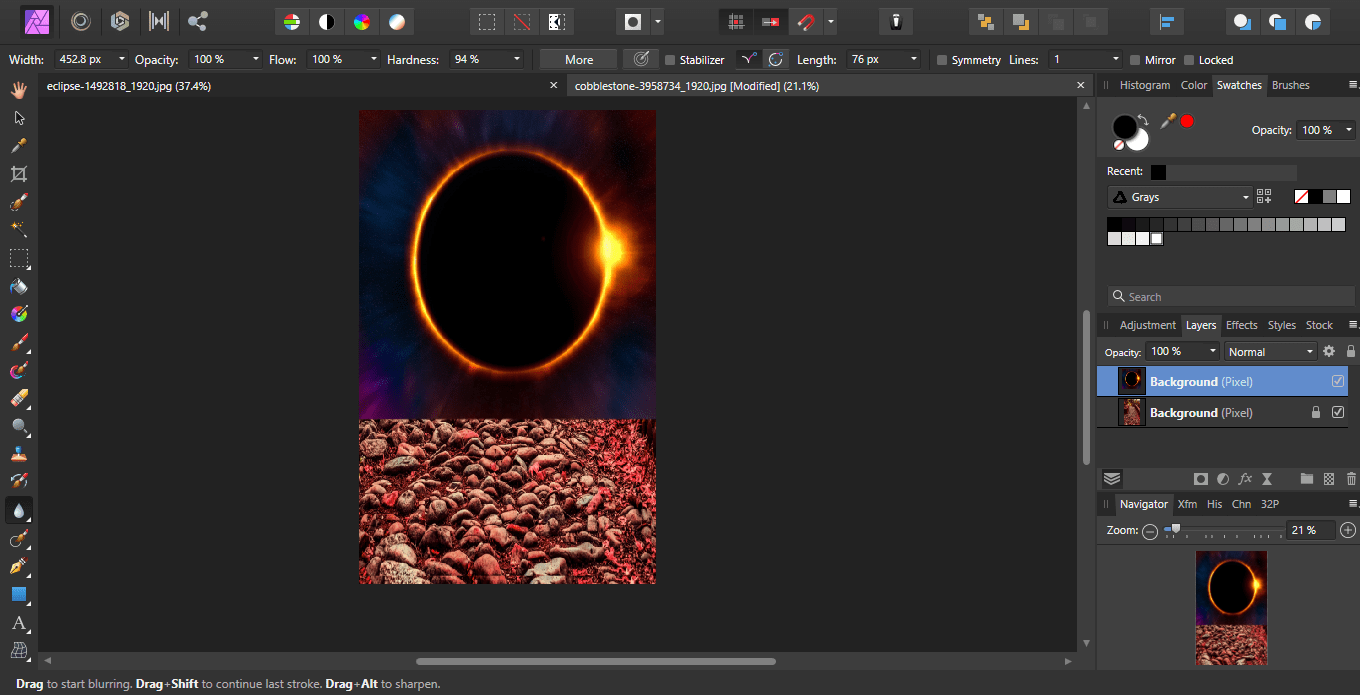This screenshot has height=695, width=1360.
Task: Click the More brush settings button
Action: [x=577, y=59]
